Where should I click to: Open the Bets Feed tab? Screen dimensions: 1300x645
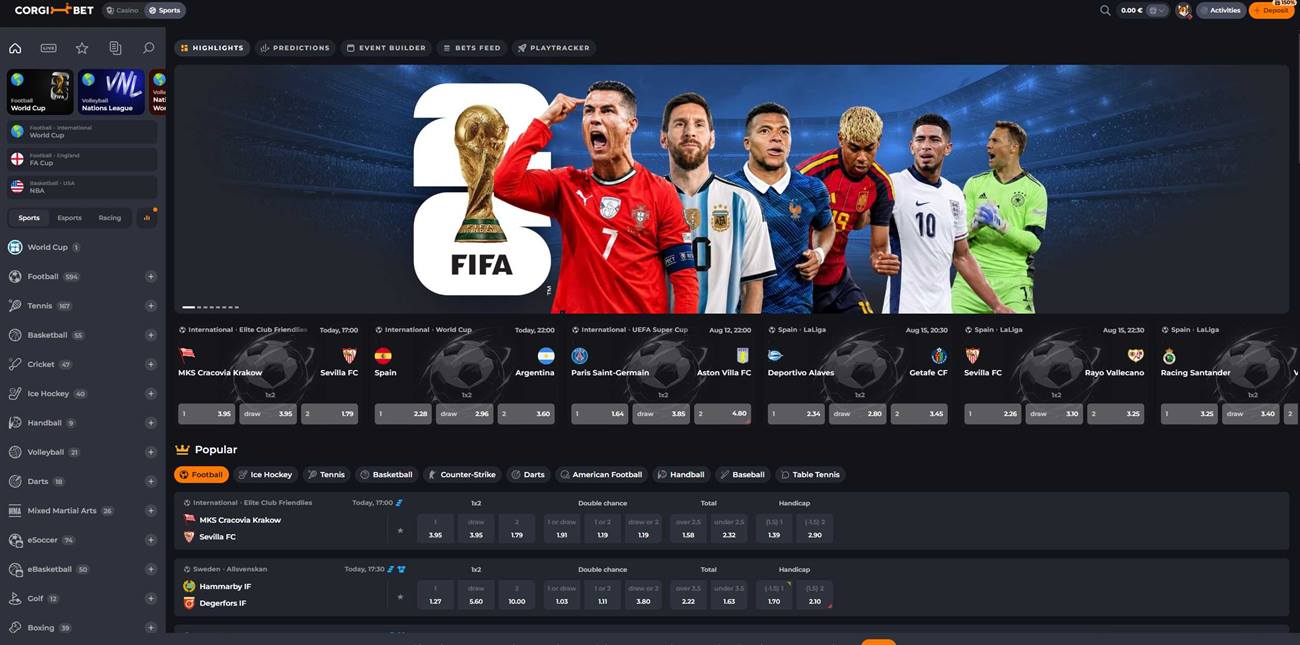click(472, 48)
